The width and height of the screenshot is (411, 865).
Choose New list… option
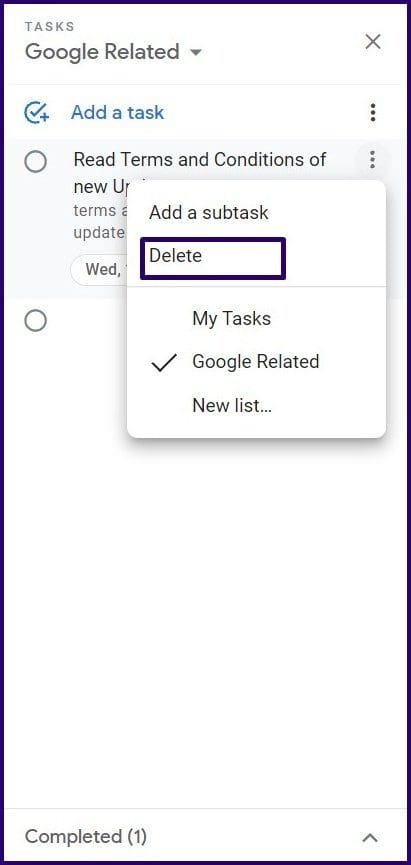coord(232,405)
